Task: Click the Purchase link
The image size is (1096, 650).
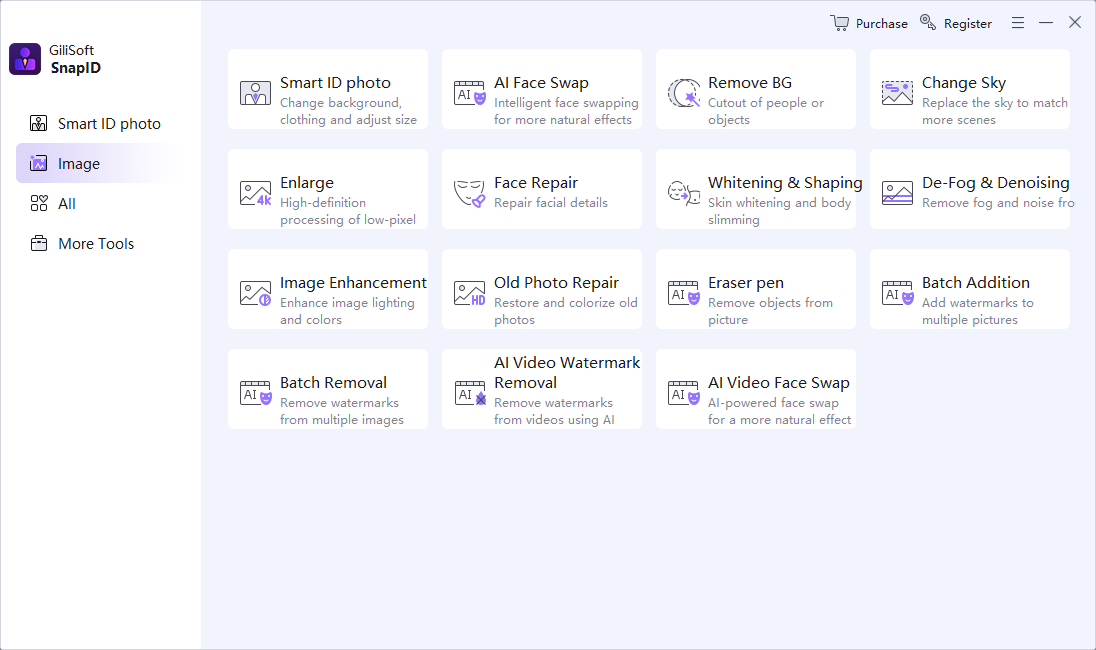Action: pos(881,24)
